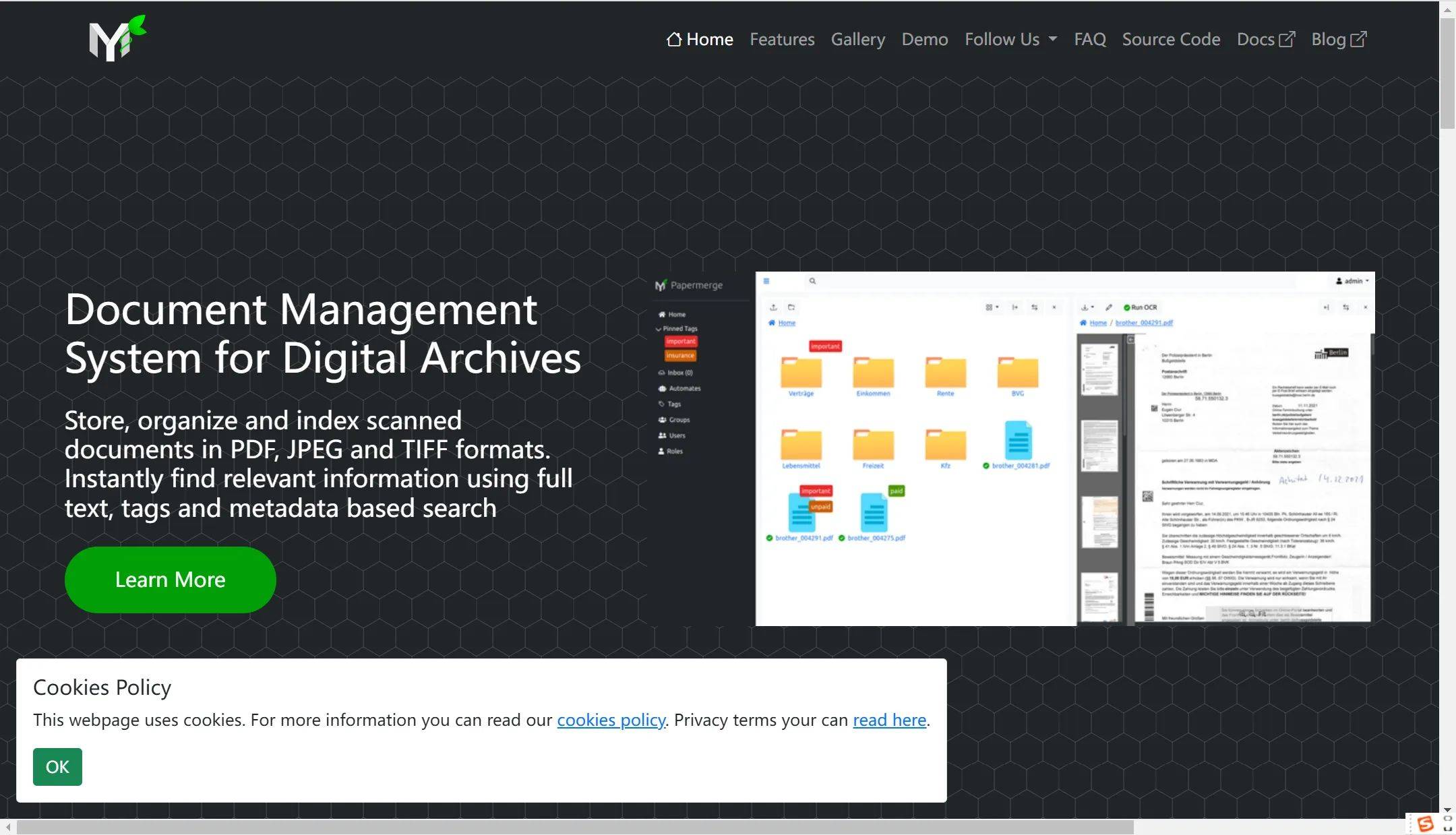Viewport: 1456px width, 835px height.
Task: Visit the Source Code link
Action: 1171,39
